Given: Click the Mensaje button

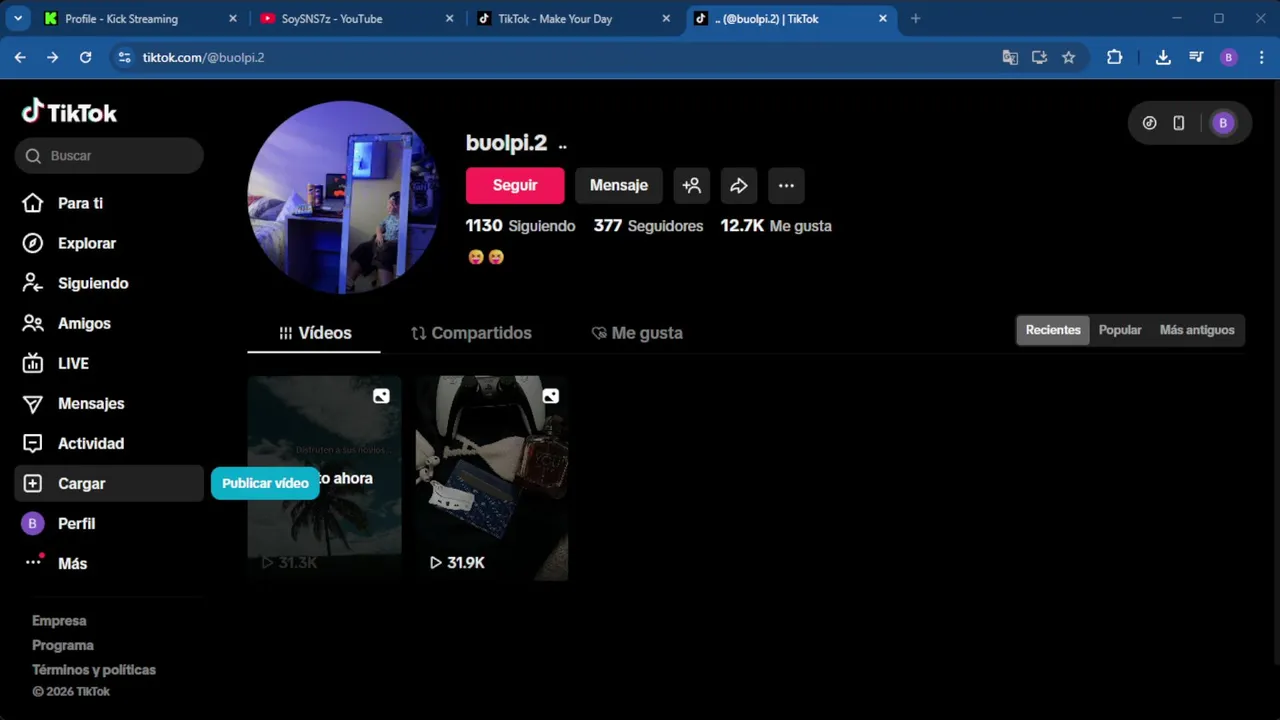Looking at the screenshot, I should (x=619, y=185).
